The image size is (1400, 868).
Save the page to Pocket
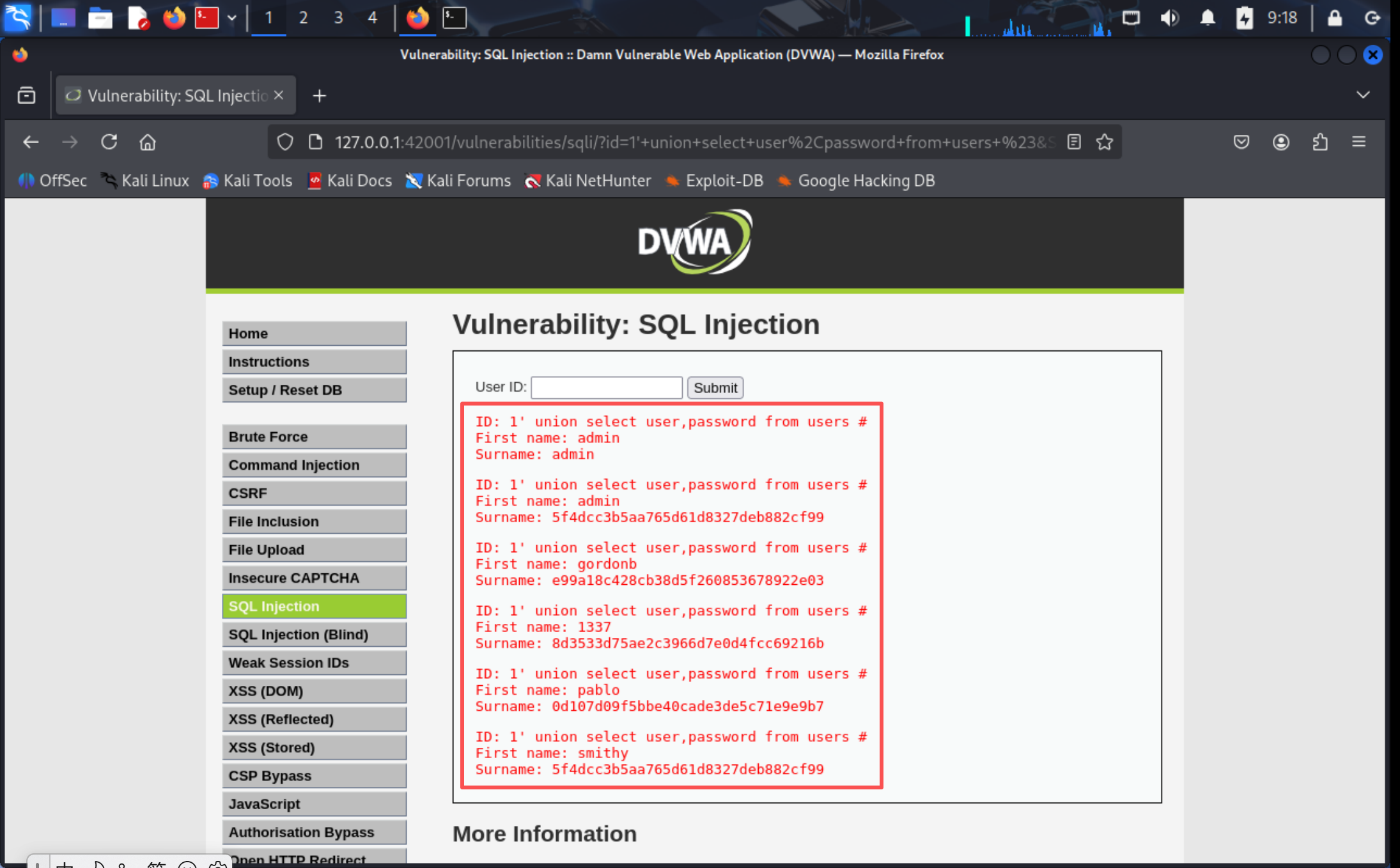tap(1241, 142)
